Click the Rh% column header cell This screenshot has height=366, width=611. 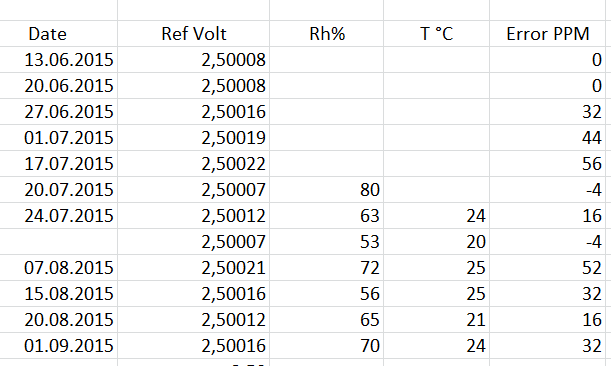point(327,34)
